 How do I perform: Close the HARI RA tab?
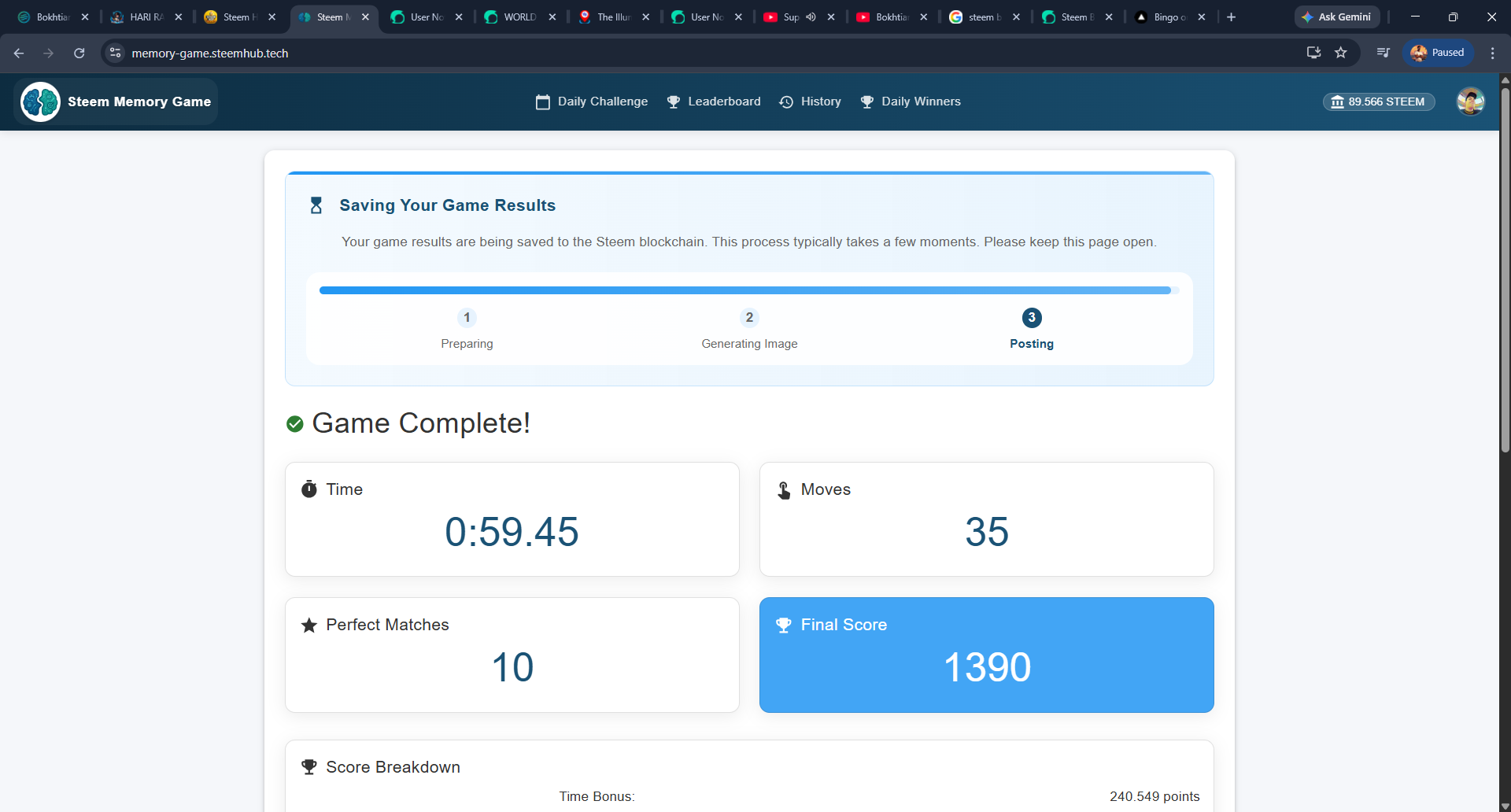click(179, 17)
